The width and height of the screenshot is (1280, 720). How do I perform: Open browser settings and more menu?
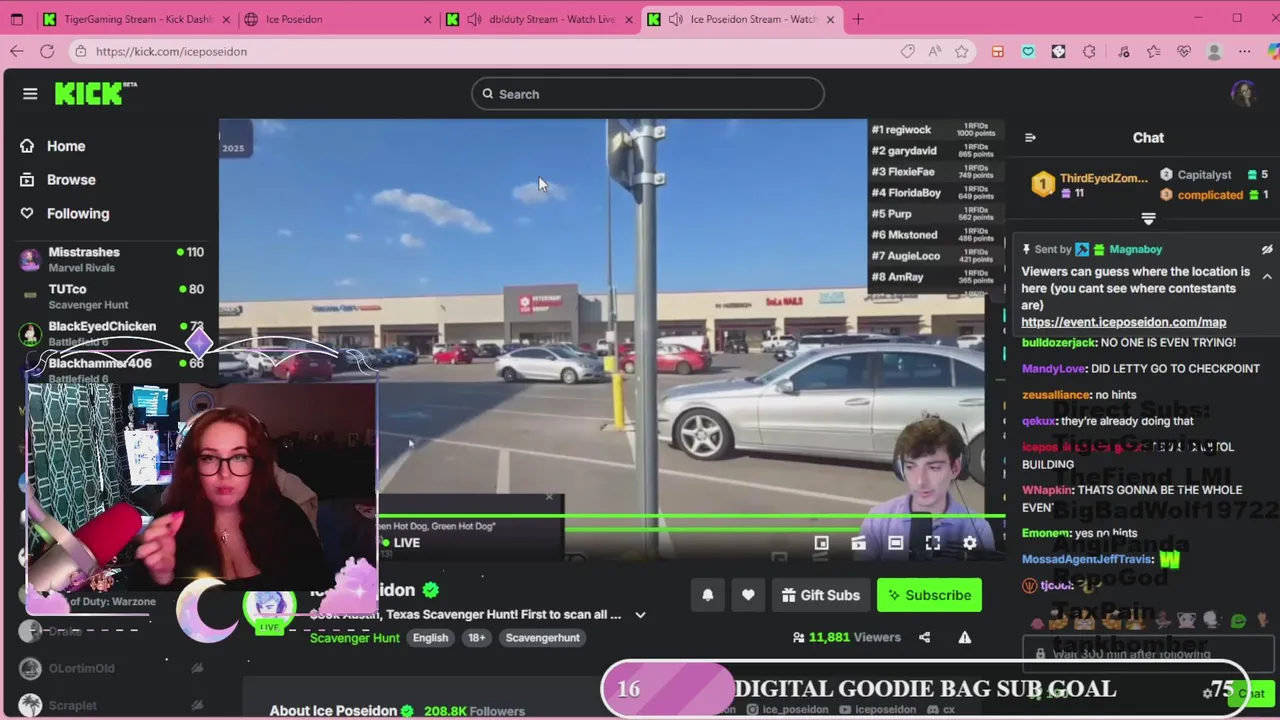(x=1244, y=51)
